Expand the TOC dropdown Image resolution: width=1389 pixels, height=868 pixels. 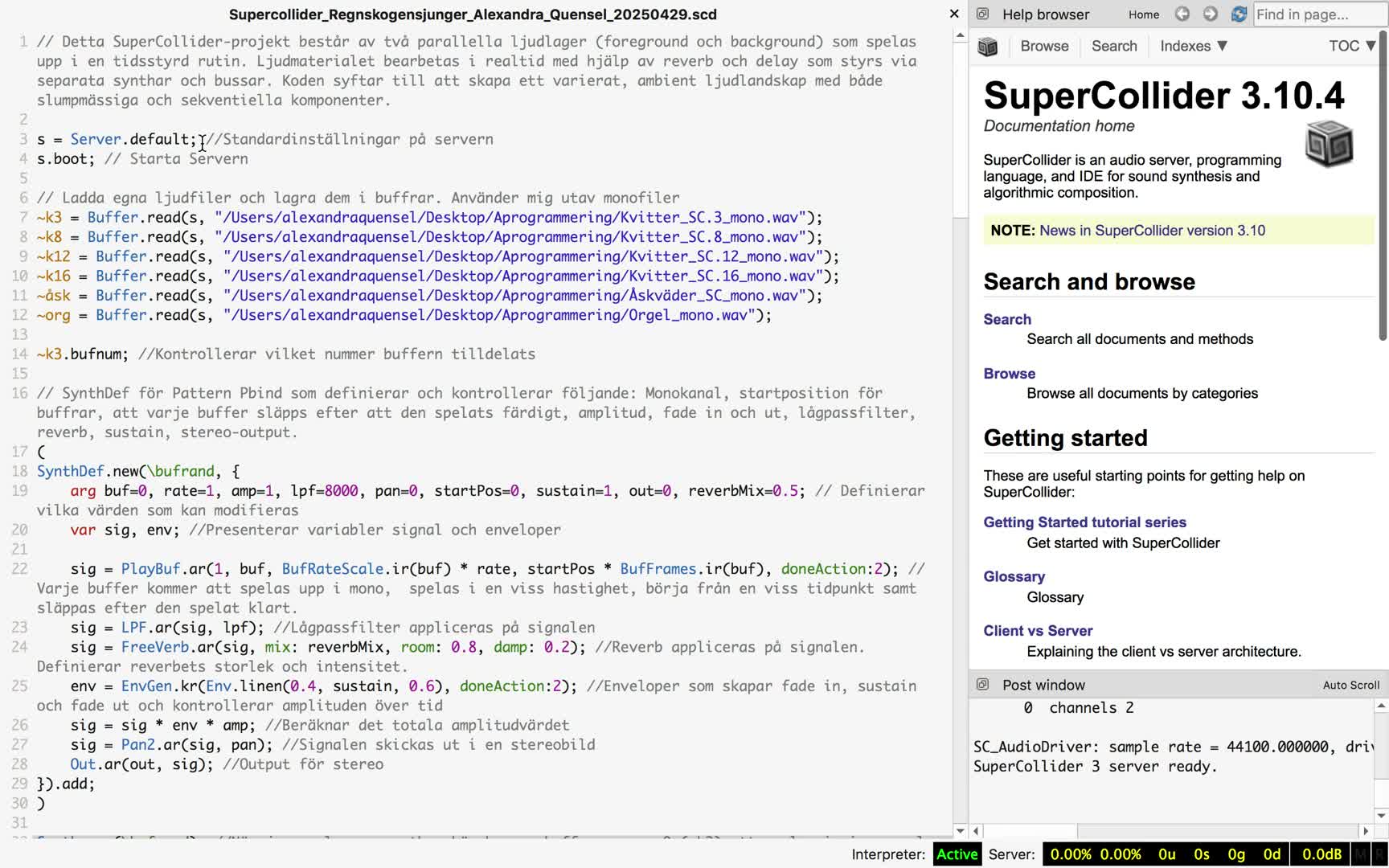coord(1352,46)
